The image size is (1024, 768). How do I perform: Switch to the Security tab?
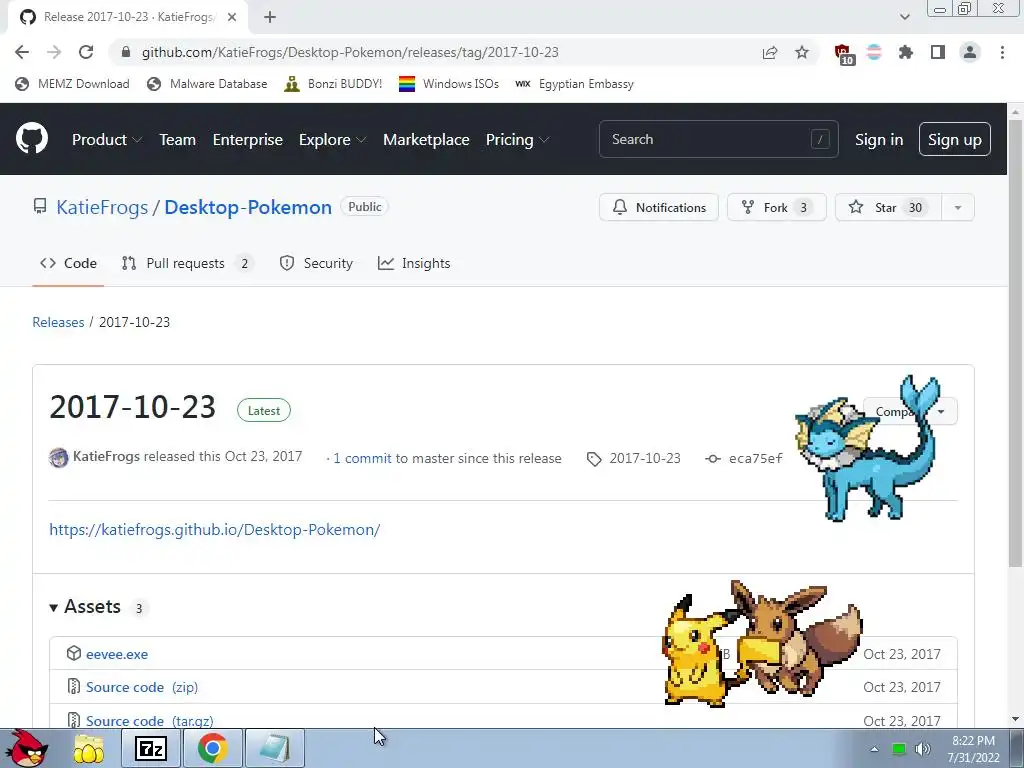pos(316,263)
